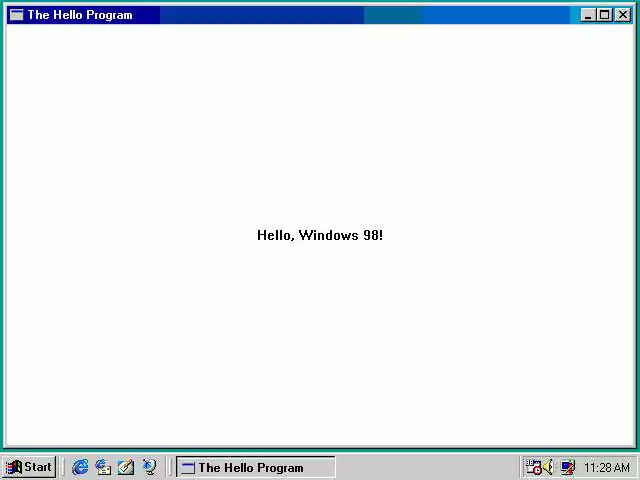This screenshot has width=640, height=480.
Task: Select The Hello Program taskbar button
Action: point(255,467)
